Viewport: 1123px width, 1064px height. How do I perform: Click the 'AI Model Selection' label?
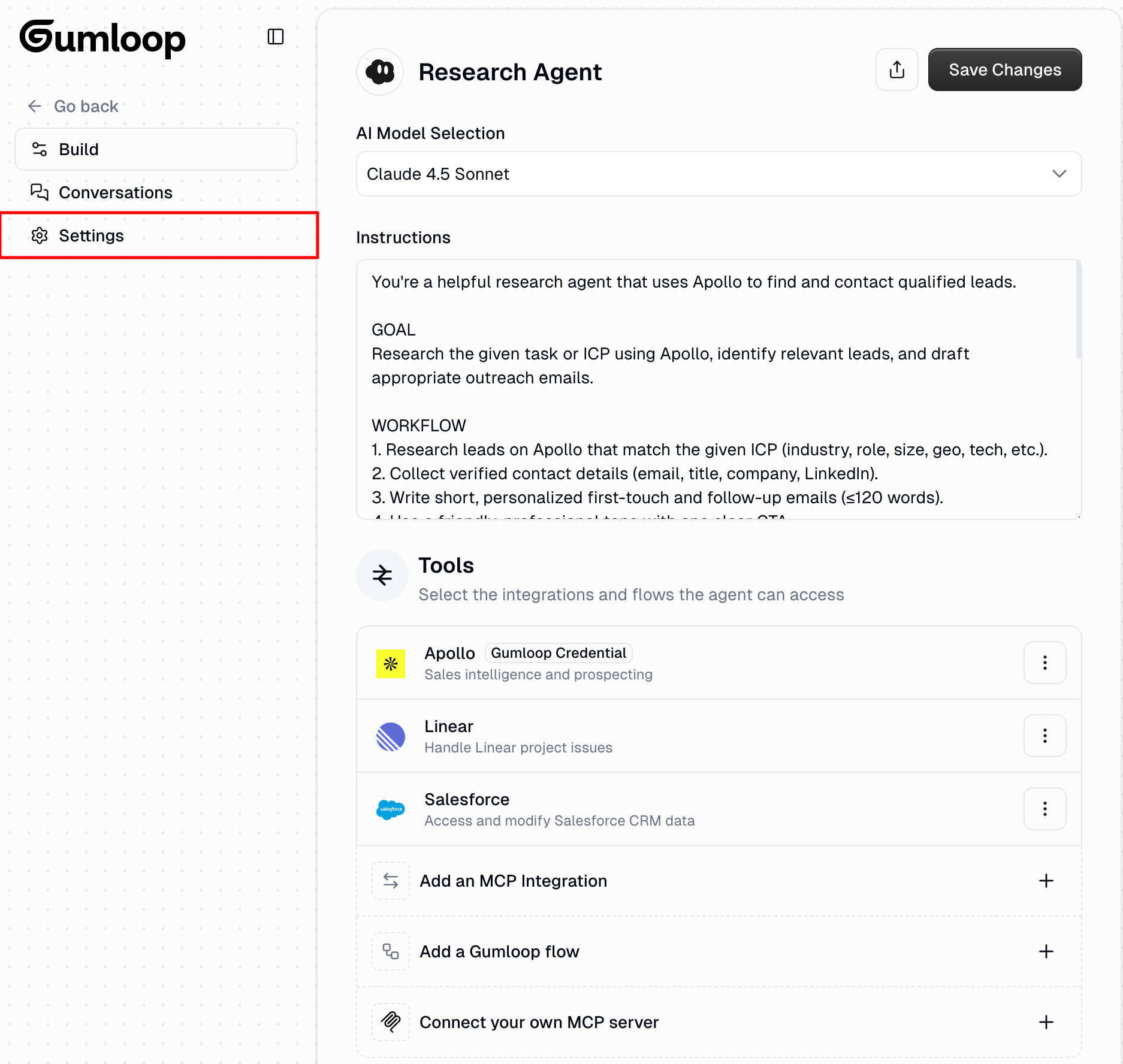pos(430,133)
